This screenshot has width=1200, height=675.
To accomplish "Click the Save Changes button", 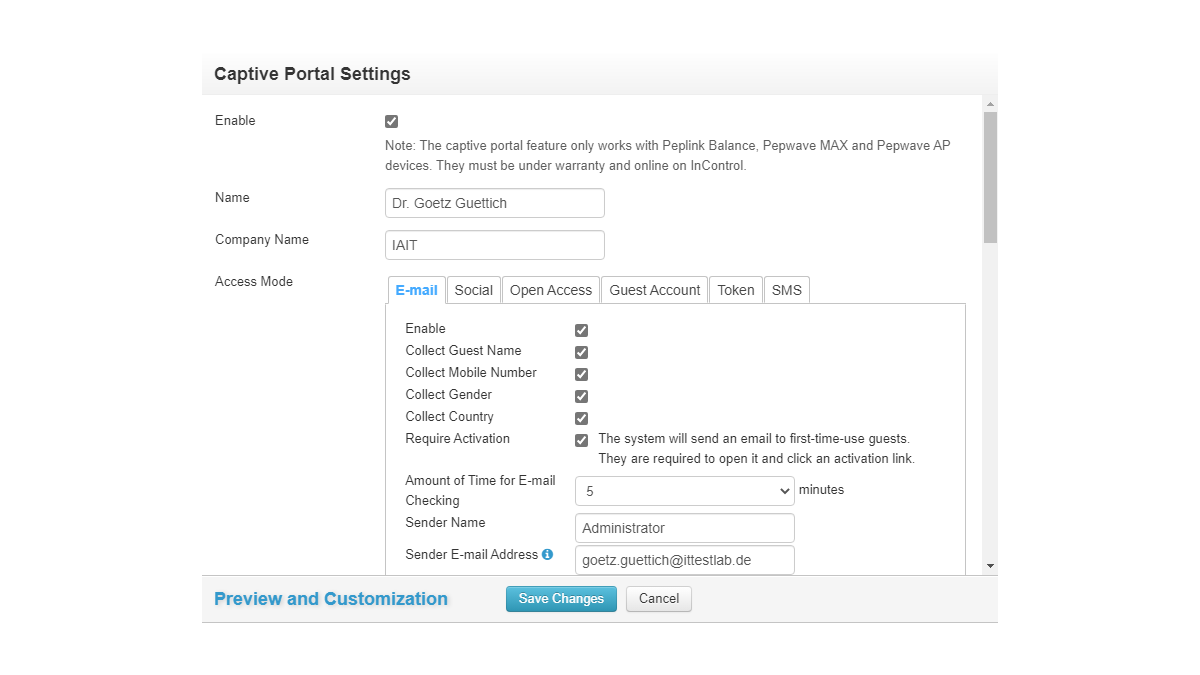I will [x=561, y=599].
